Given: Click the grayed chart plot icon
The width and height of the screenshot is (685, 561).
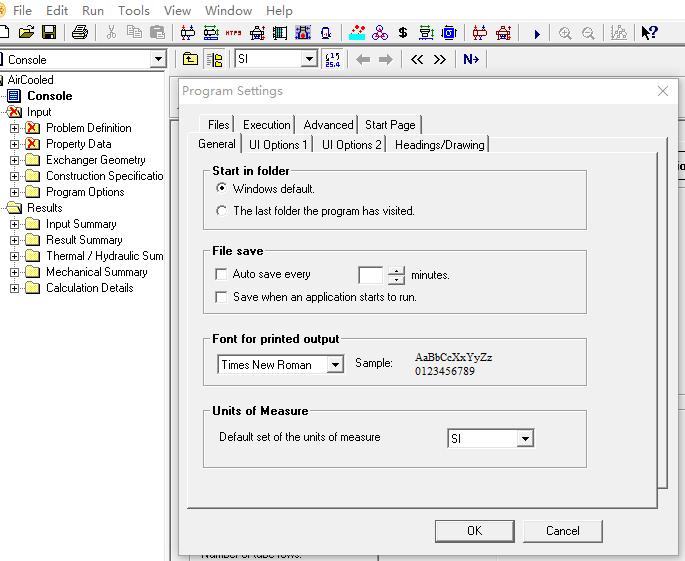Looking at the screenshot, I should click(x=619, y=33).
